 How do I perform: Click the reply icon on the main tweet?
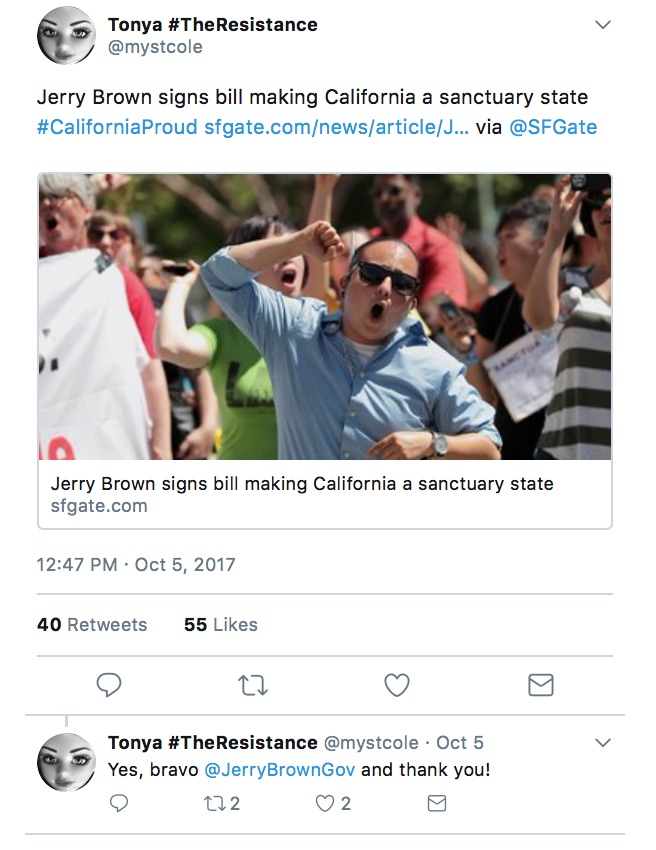click(x=109, y=686)
